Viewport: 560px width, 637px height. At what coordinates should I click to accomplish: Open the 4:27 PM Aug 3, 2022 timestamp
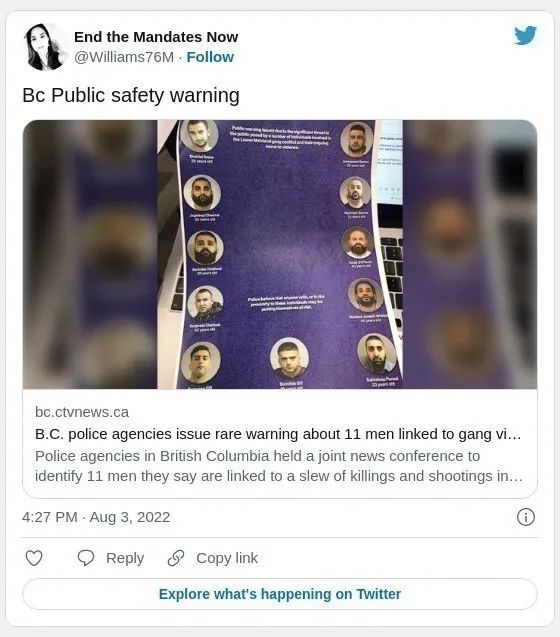click(x=96, y=517)
